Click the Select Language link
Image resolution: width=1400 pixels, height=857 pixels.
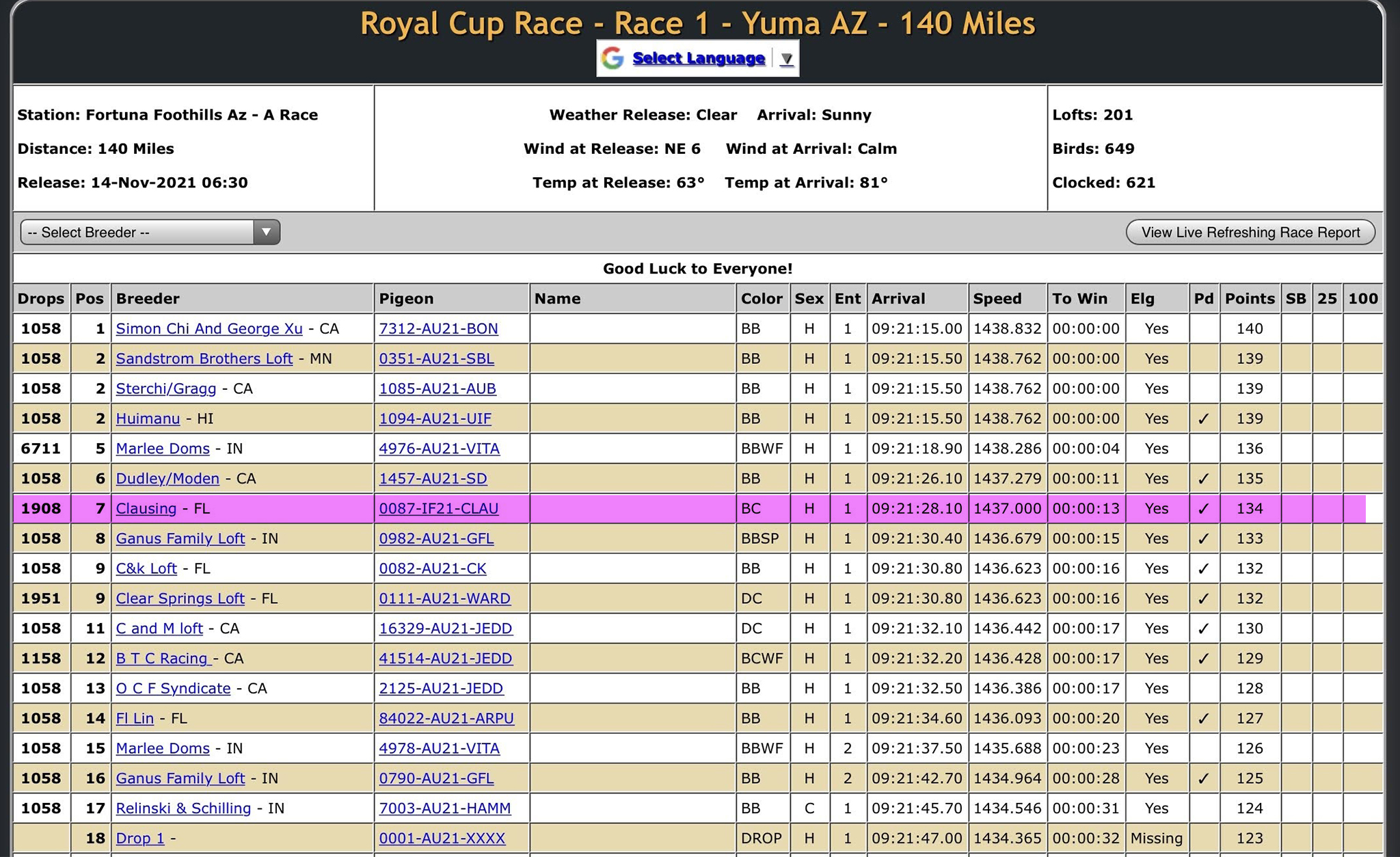coord(698,58)
